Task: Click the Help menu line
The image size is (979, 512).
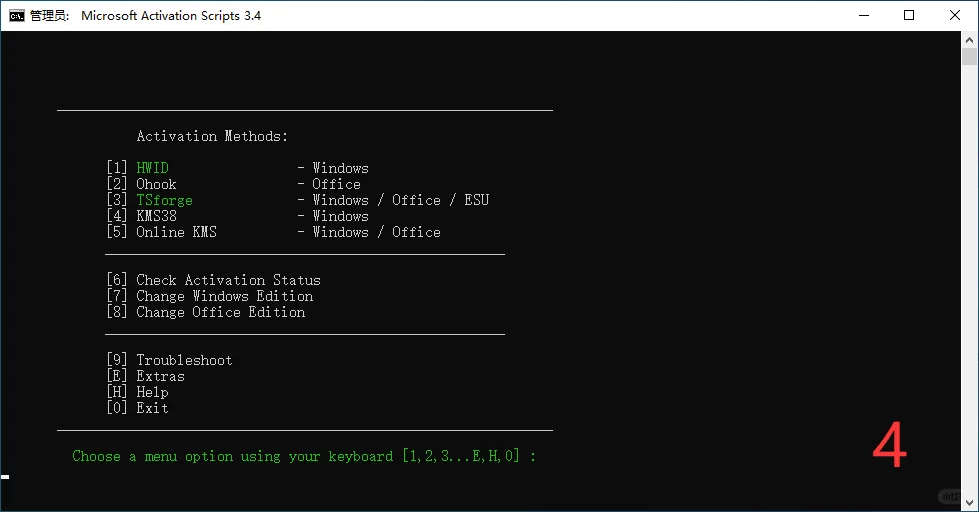Action: [152, 392]
